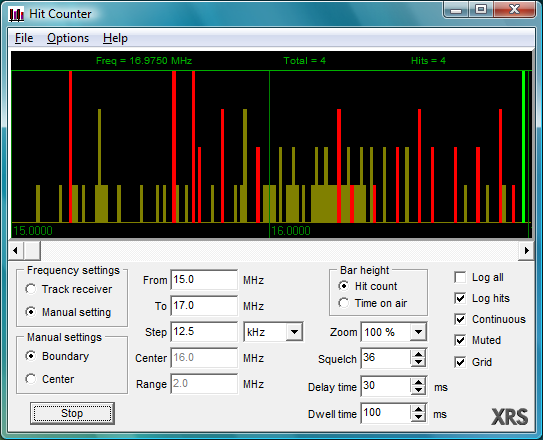543x440 pixels.
Task: Select the Track receiver radio button
Action: point(30,289)
